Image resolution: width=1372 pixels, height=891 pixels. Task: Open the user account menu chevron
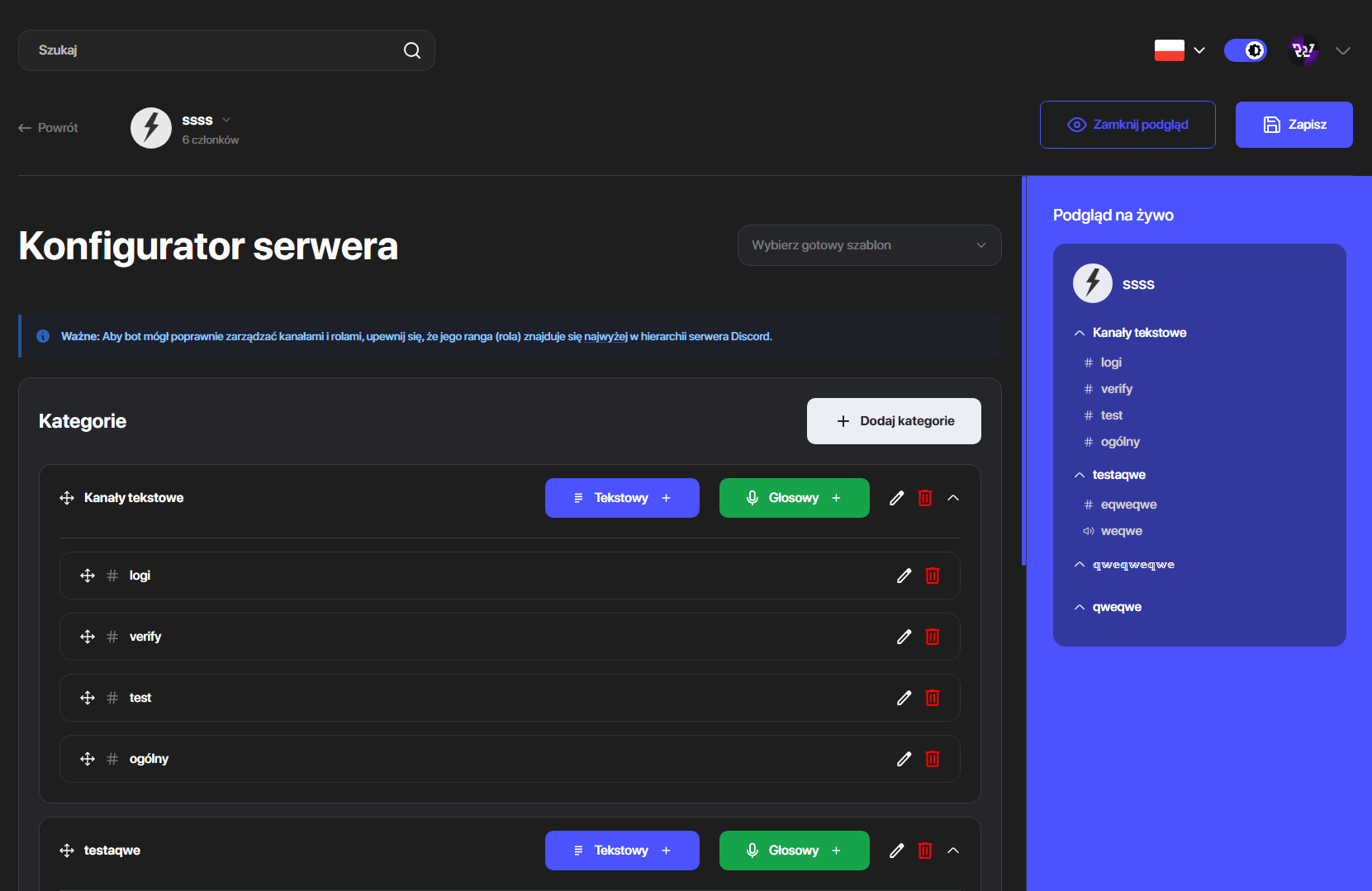[1343, 50]
